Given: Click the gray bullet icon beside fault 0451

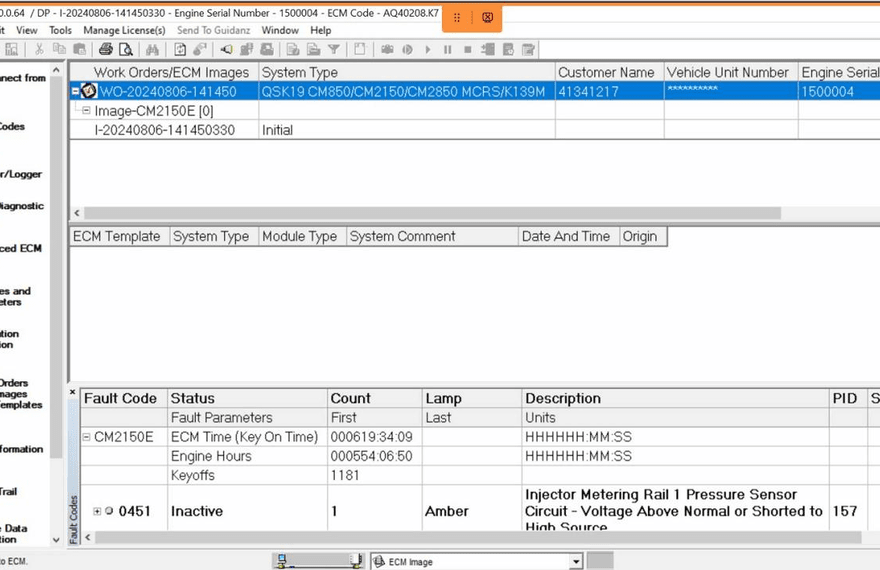Looking at the screenshot, I should 109,511.
